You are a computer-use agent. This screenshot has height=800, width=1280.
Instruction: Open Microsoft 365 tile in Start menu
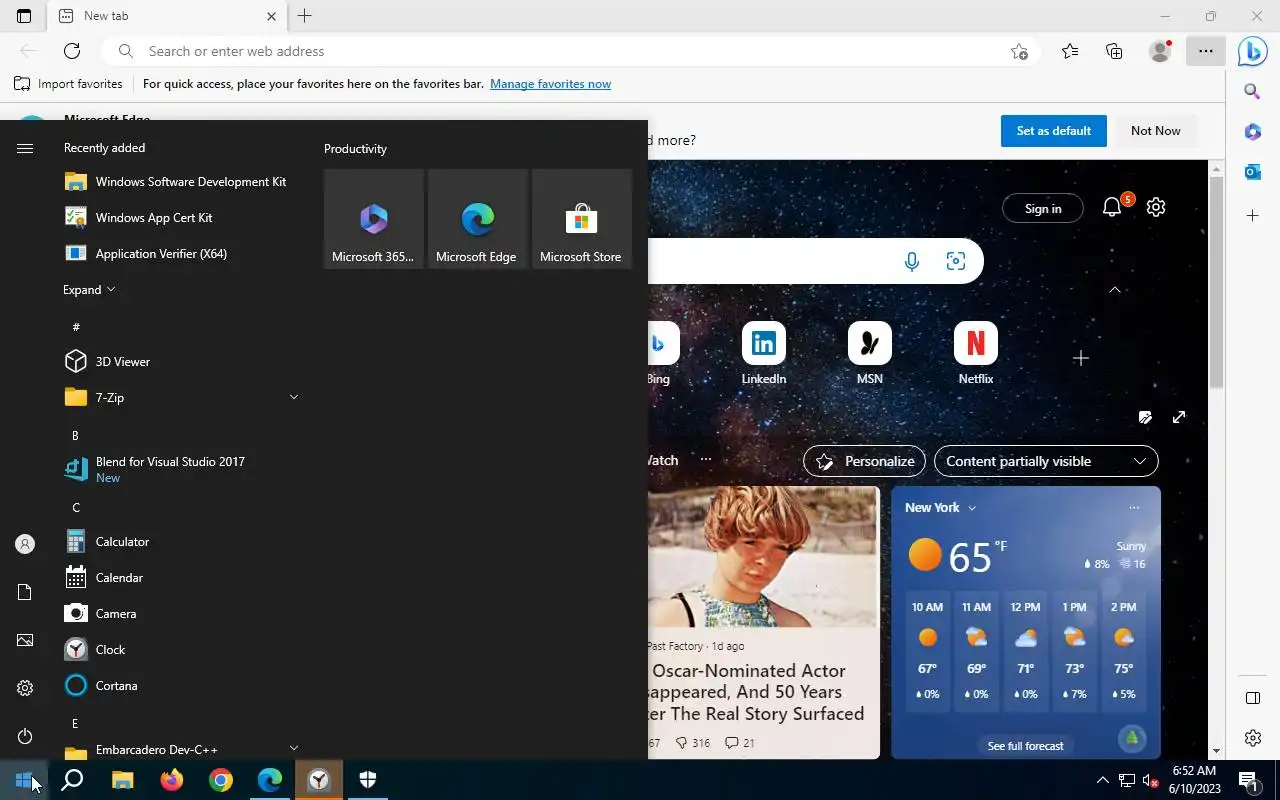coord(373,219)
